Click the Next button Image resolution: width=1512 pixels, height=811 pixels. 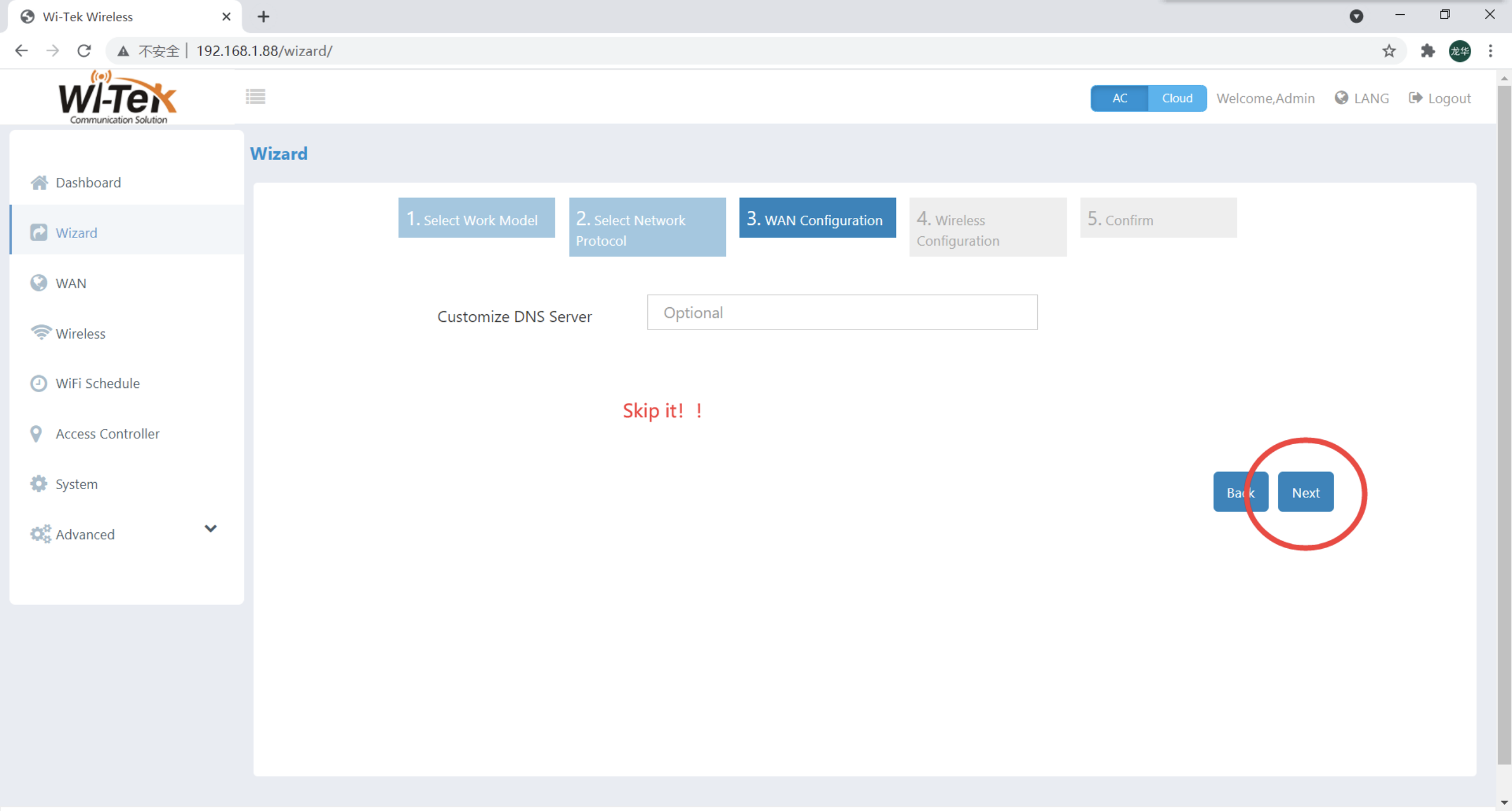pyautogui.click(x=1305, y=492)
